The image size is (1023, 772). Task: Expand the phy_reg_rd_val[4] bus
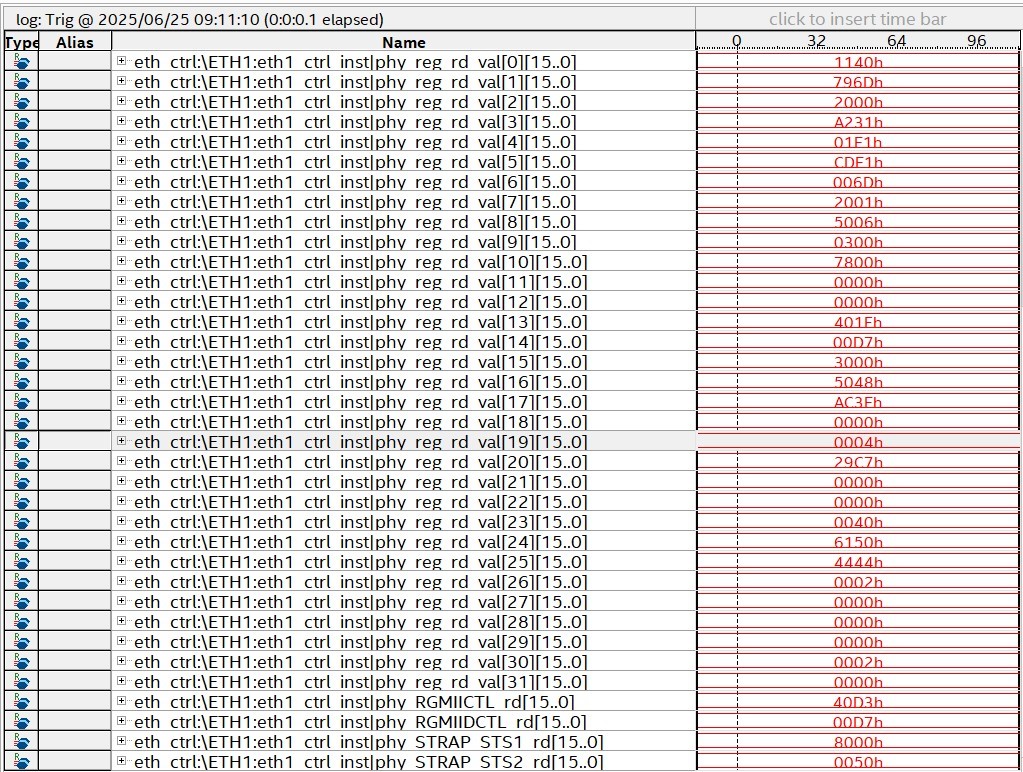click(x=121, y=140)
